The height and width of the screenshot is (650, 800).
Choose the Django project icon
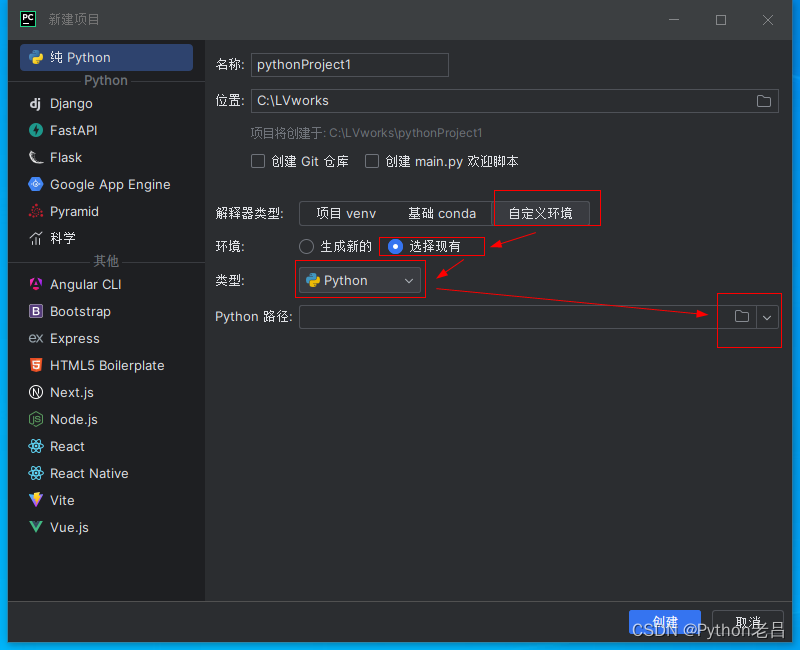point(35,104)
